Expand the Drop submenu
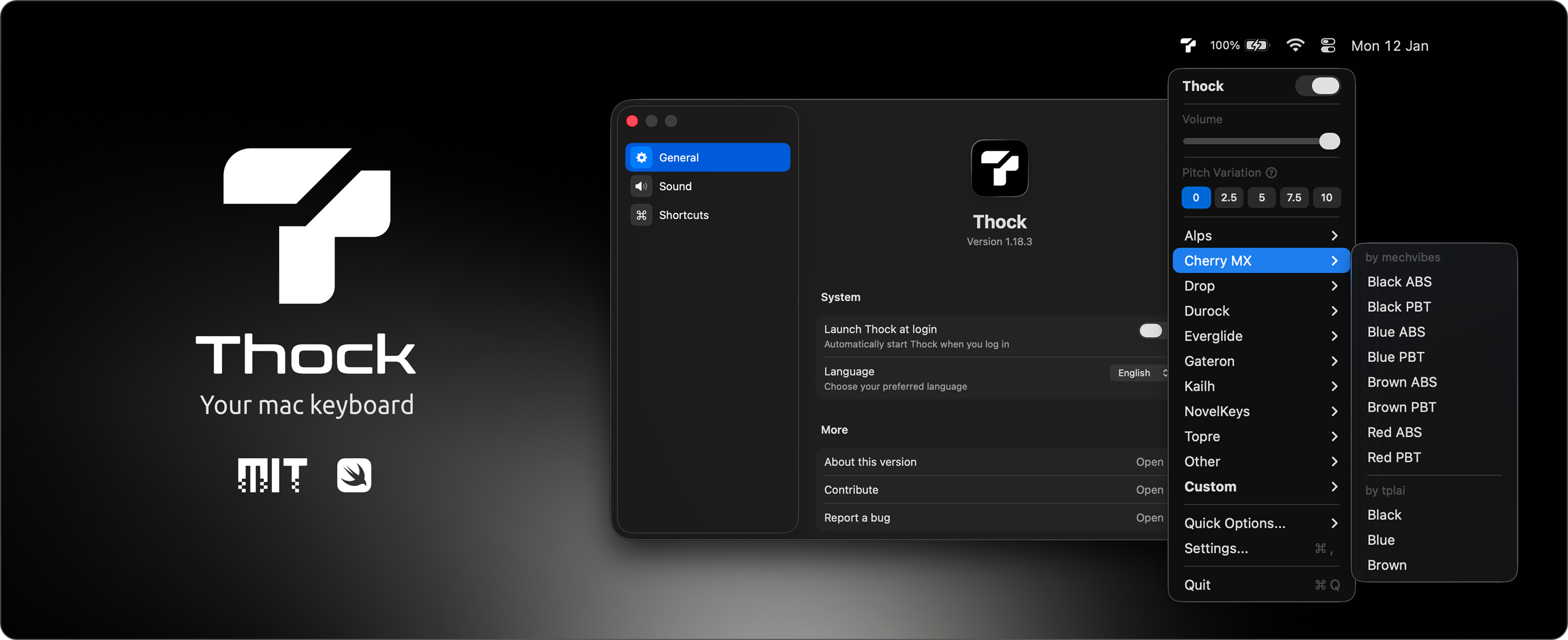 click(x=1261, y=286)
